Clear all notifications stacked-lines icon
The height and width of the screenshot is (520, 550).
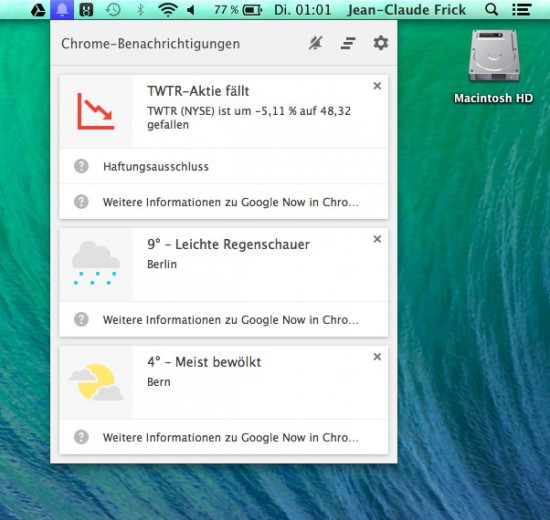pyautogui.click(x=348, y=44)
